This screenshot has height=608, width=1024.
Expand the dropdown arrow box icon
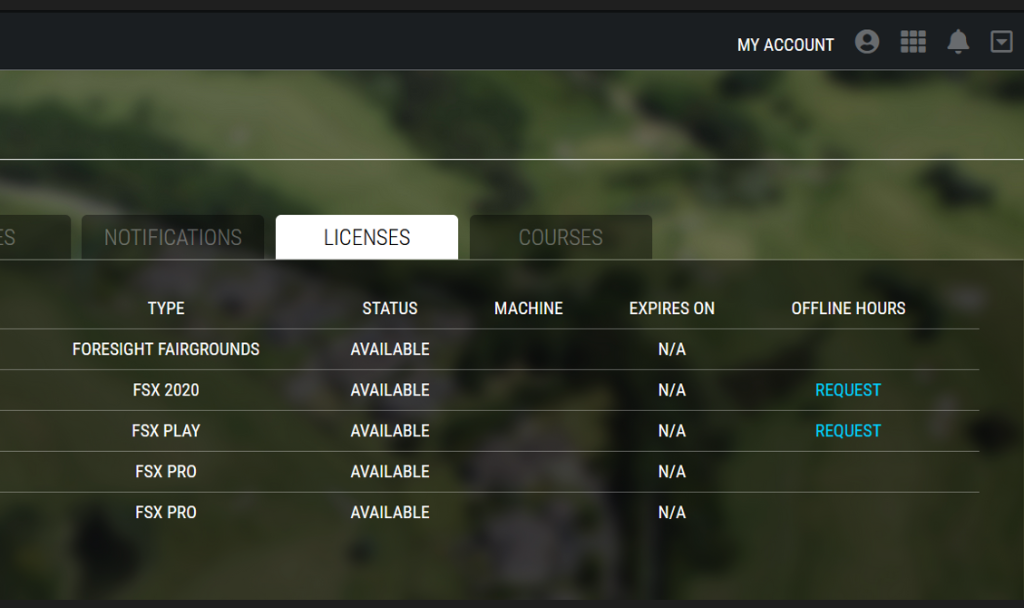1001,42
